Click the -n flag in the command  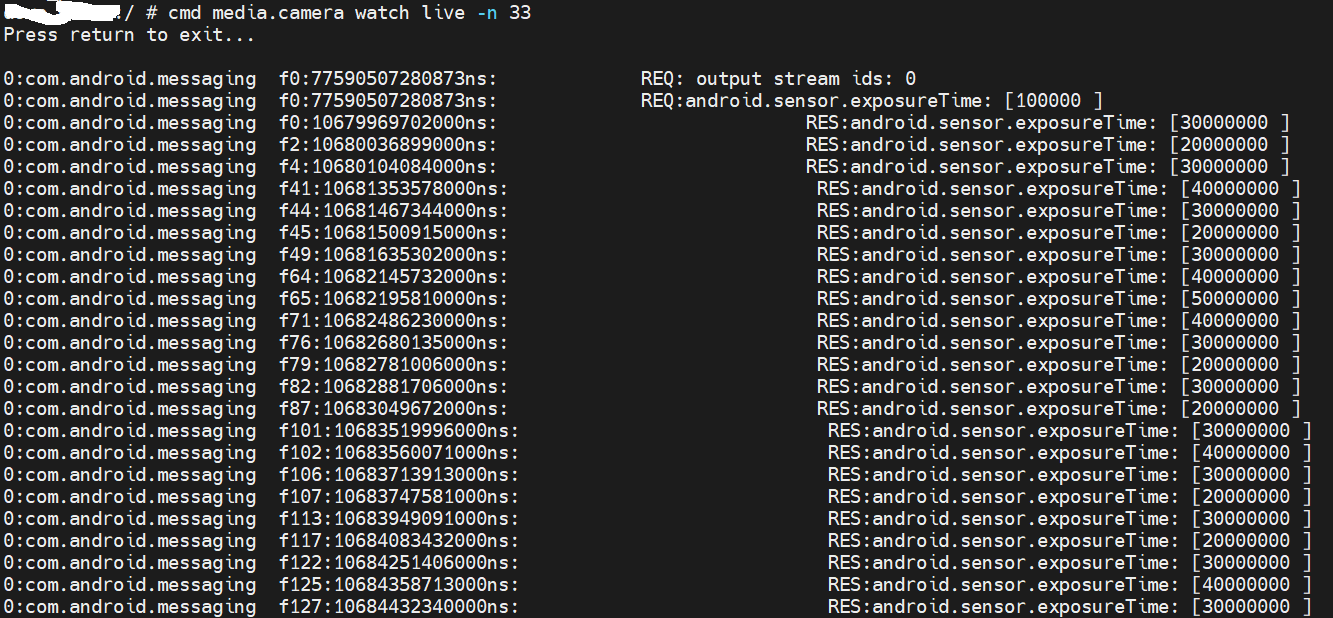pos(489,13)
